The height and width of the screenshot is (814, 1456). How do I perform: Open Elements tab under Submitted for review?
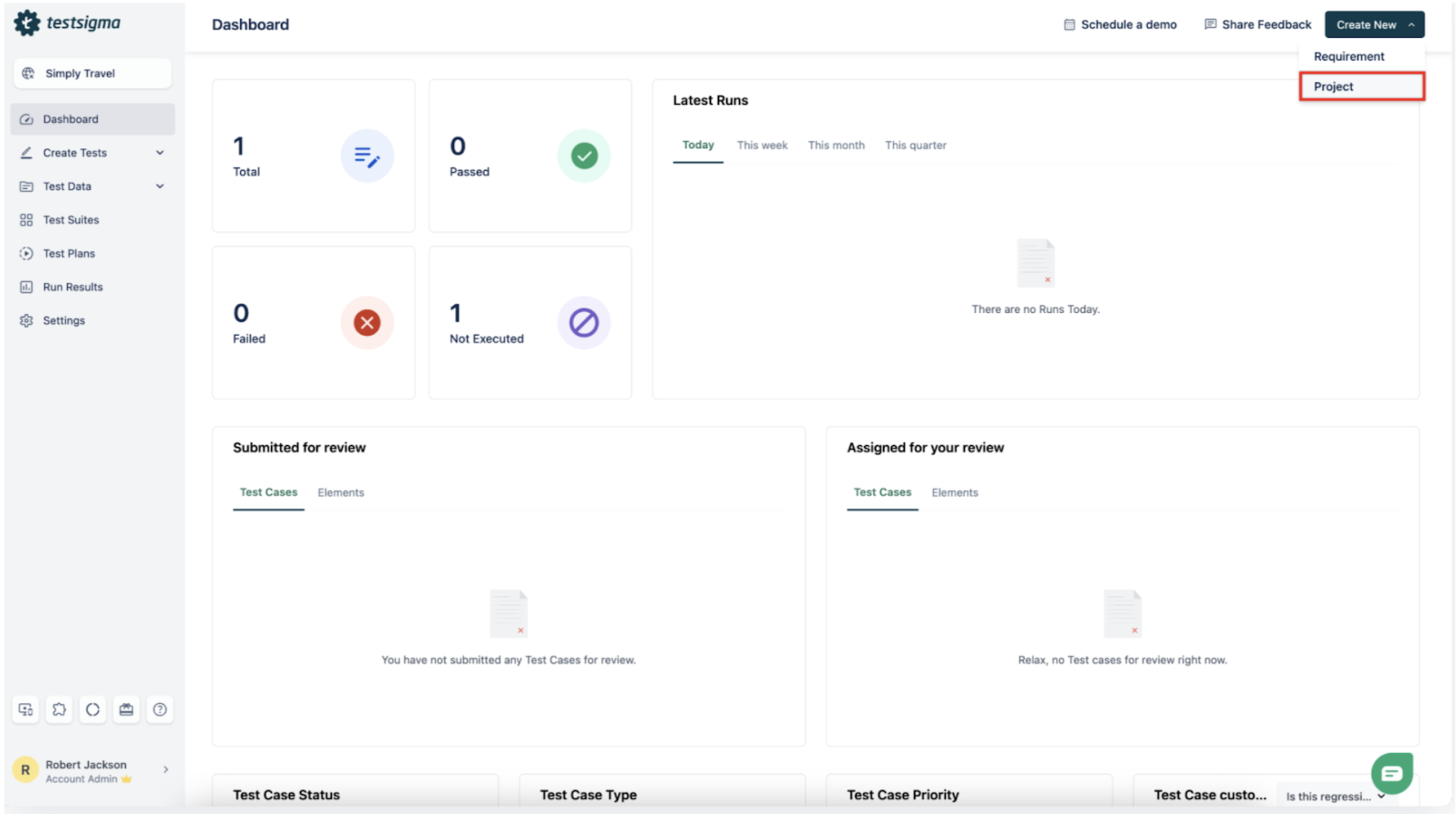click(340, 493)
